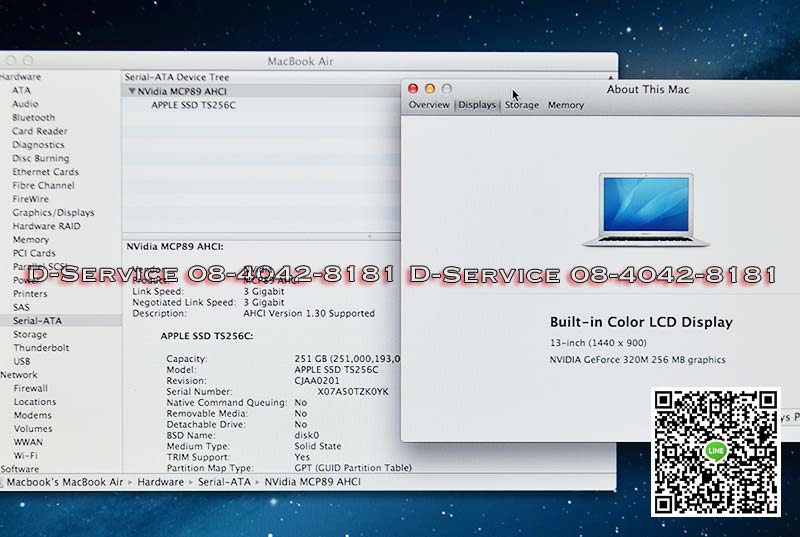Select Bluetooth in the sidebar
The height and width of the screenshot is (537, 800).
tap(34, 117)
